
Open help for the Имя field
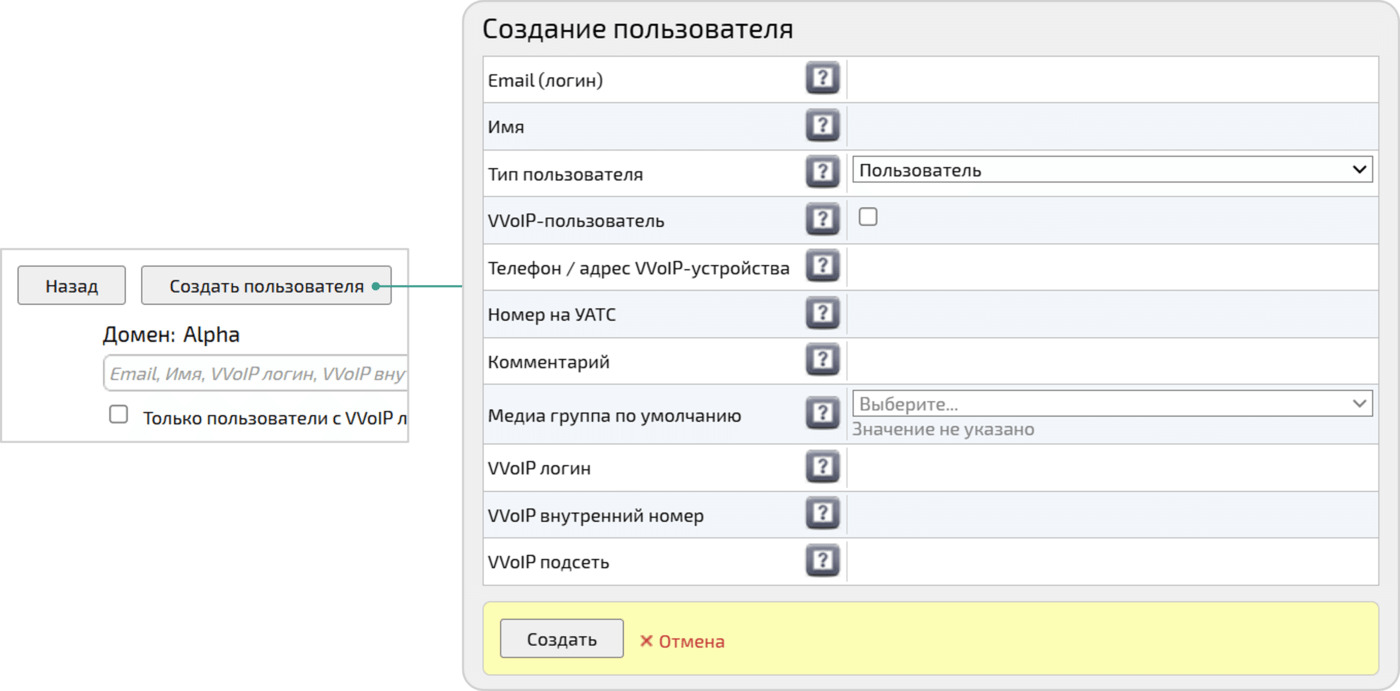coord(822,123)
